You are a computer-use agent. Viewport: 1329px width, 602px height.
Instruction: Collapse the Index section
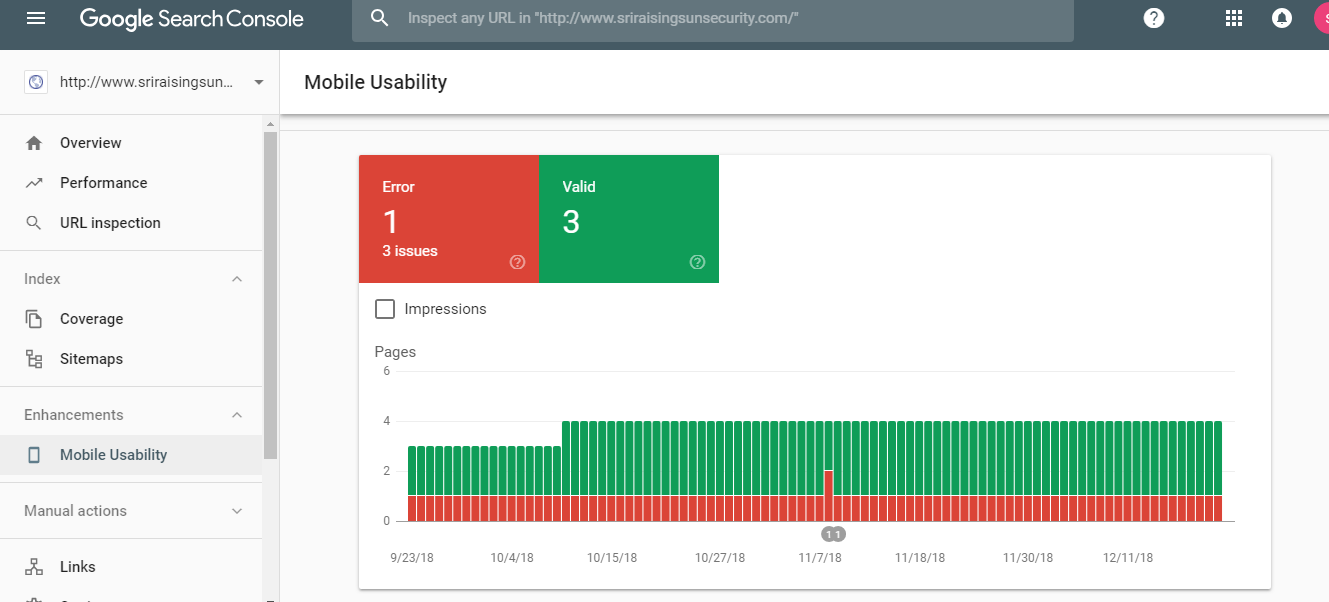click(x=237, y=278)
